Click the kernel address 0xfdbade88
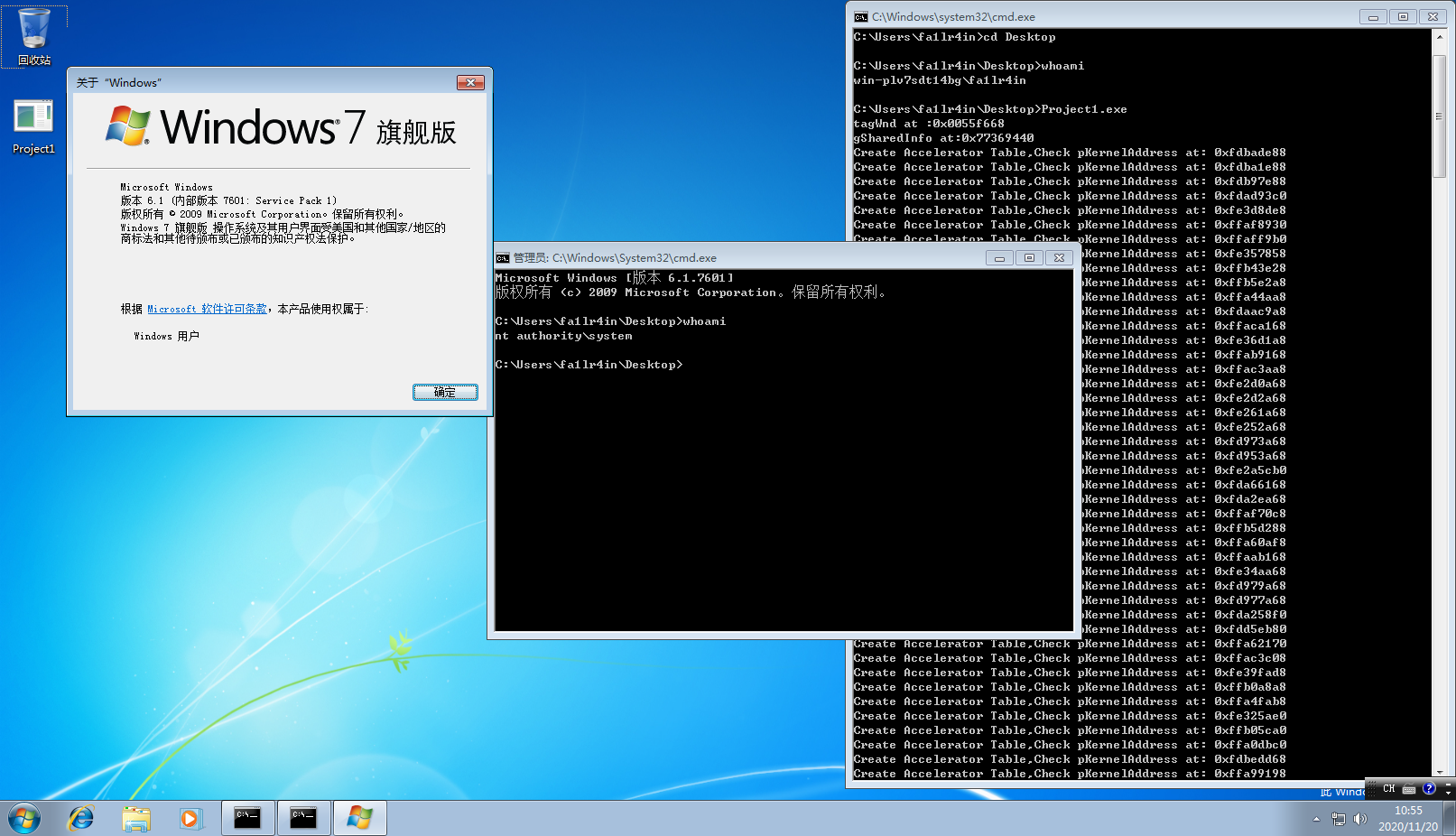 (x=1250, y=153)
